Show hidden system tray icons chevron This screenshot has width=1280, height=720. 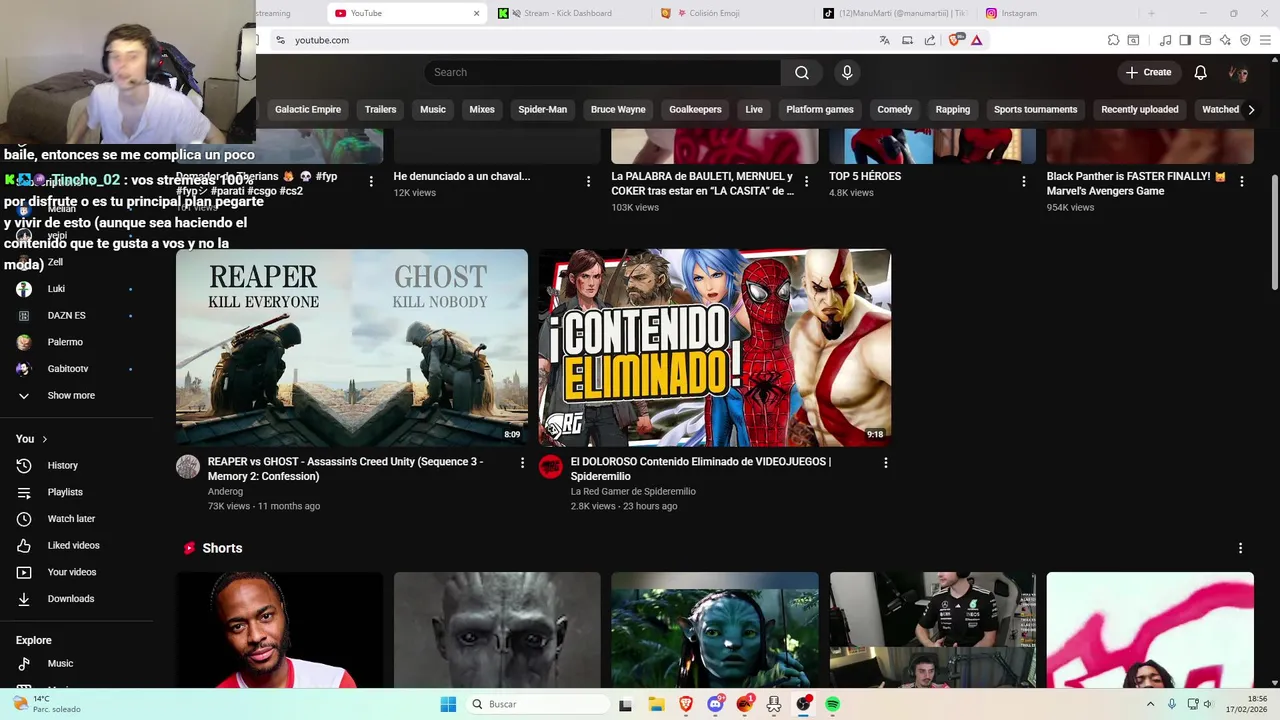coord(1150,704)
